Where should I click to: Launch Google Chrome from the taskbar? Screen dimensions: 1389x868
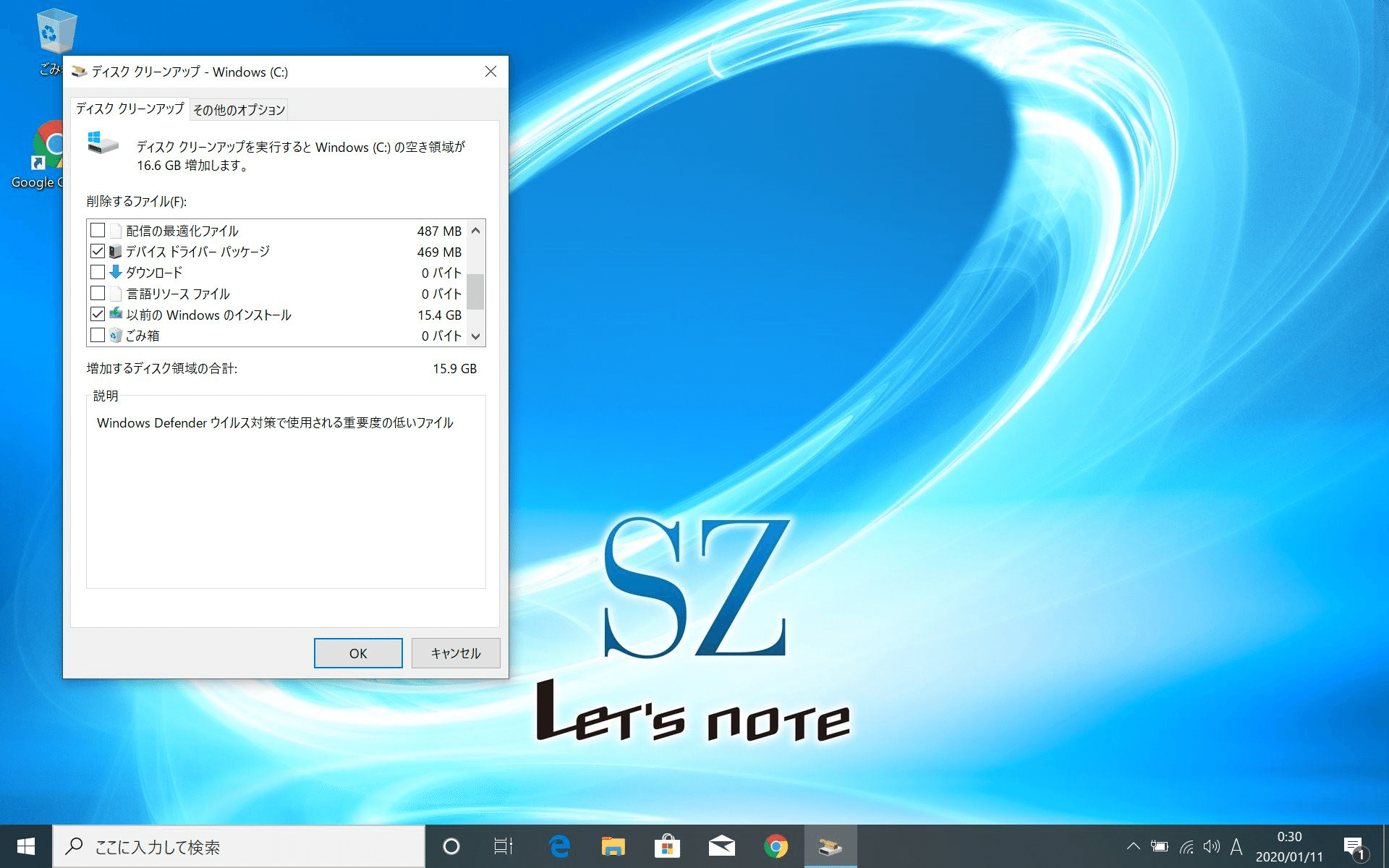tap(775, 846)
